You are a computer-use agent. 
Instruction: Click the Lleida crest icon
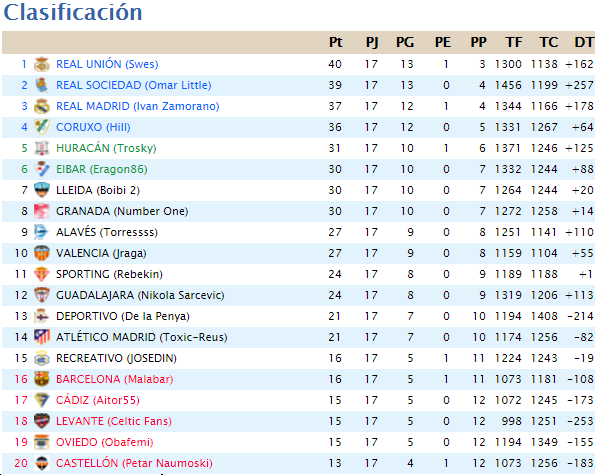(42, 190)
